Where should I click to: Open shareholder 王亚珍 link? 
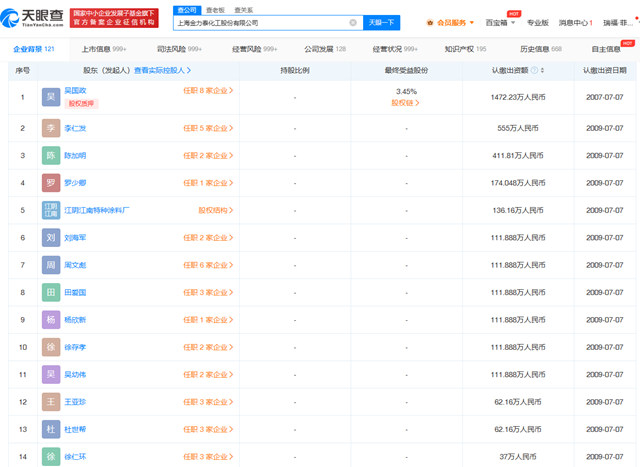coord(75,402)
